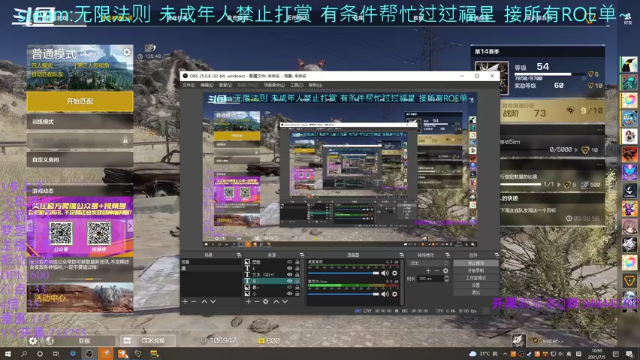640x360 pixels.
Task: Remove selected source with Sources minus icon
Action: pyautogui.click(x=257, y=301)
